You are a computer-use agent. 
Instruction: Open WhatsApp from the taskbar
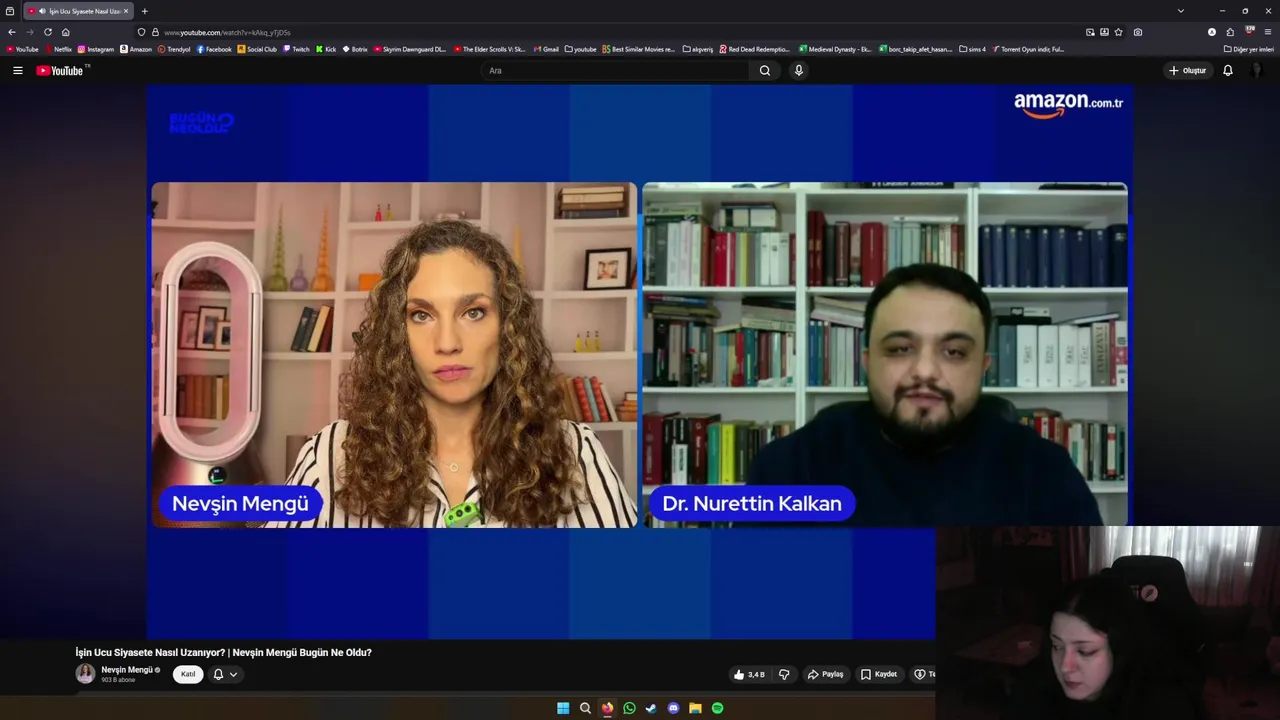(629, 708)
